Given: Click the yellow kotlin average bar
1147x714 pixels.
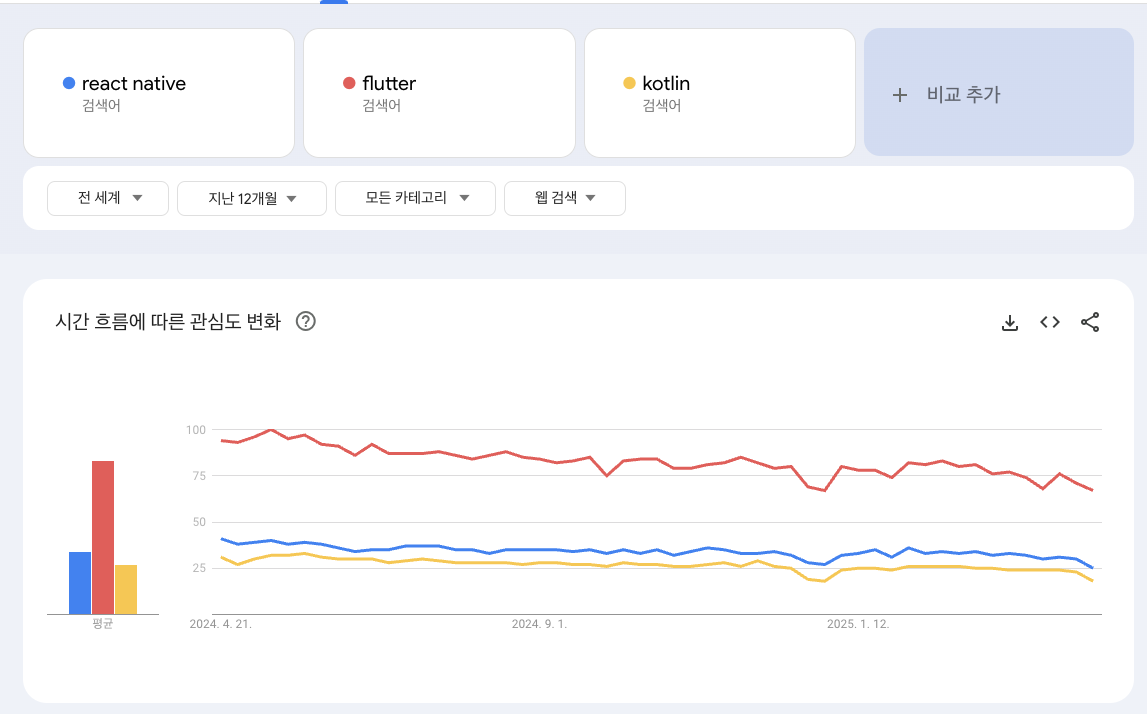Looking at the screenshot, I should click(x=126, y=589).
